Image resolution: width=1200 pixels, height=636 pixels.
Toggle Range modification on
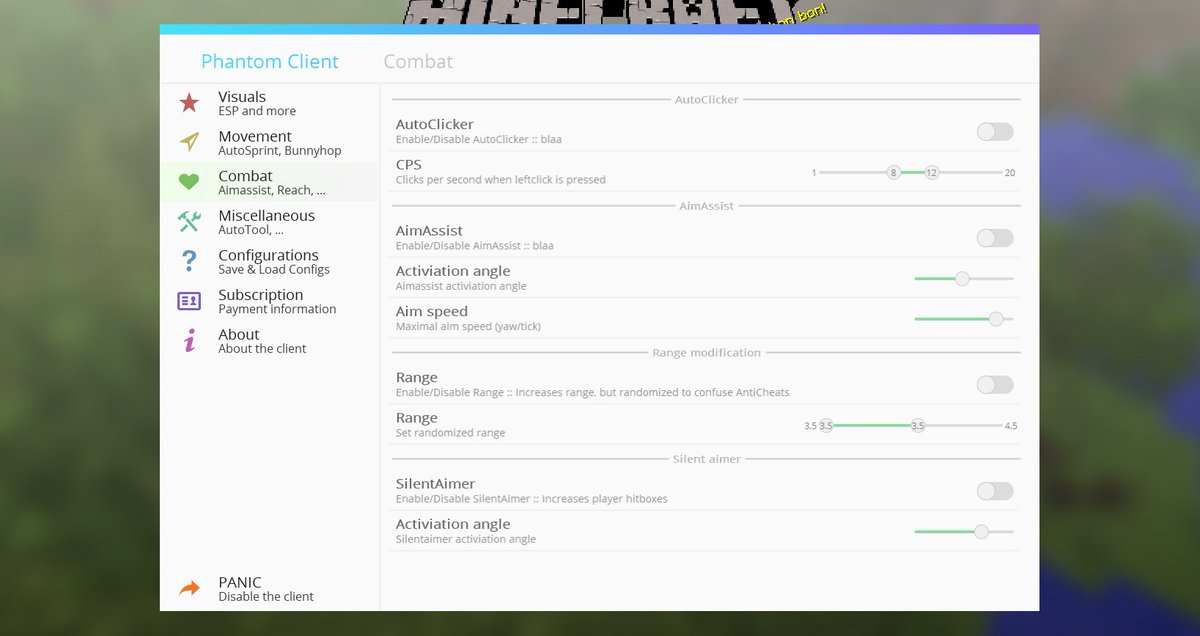[x=995, y=385]
